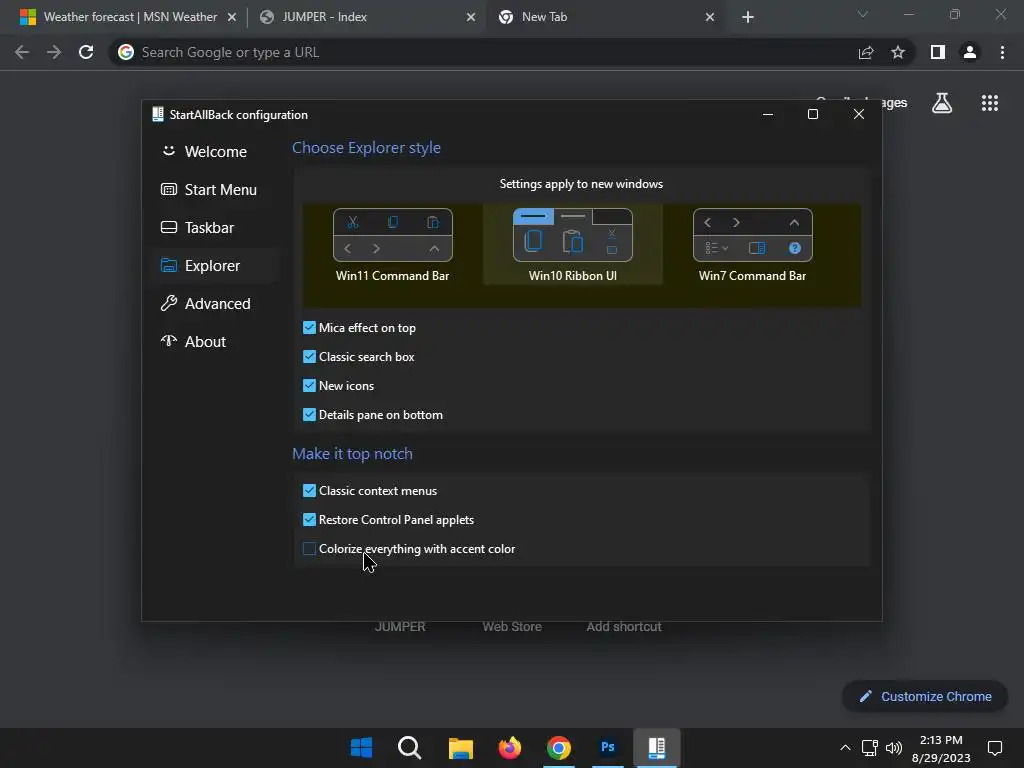The image size is (1024, 768).
Task: Open the network tray icon
Action: tap(869, 748)
